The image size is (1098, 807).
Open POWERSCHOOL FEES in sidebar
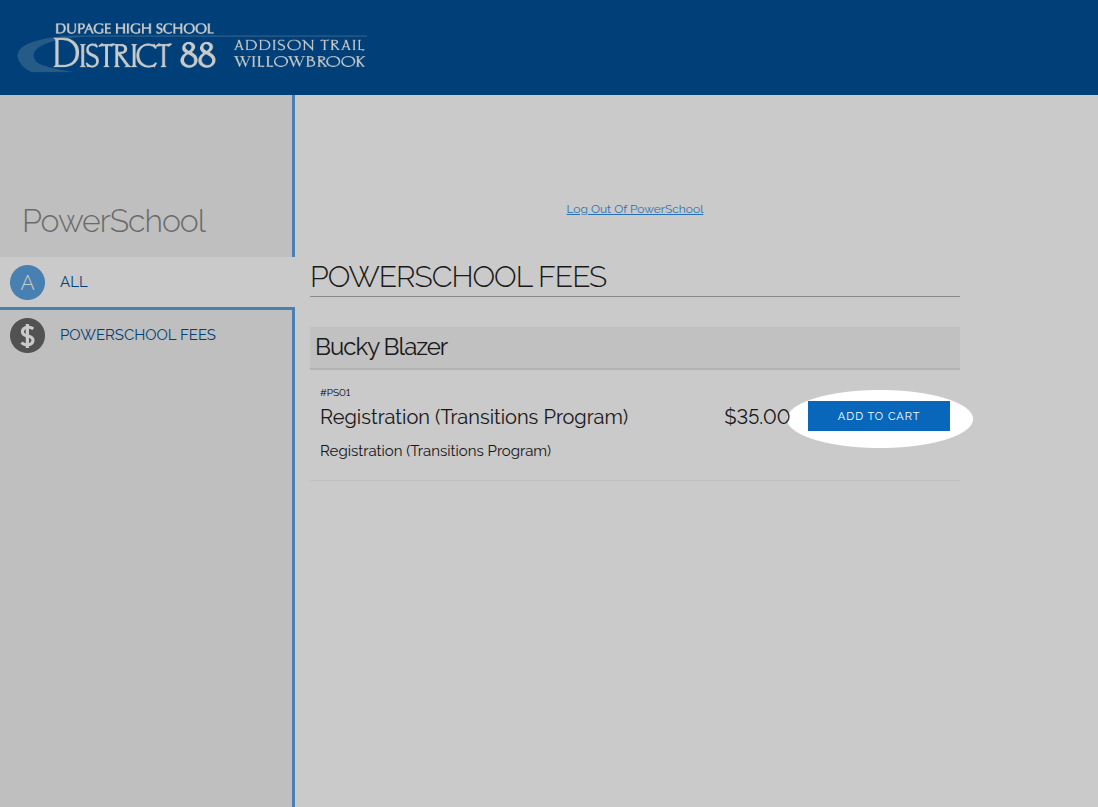(x=138, y=335)
